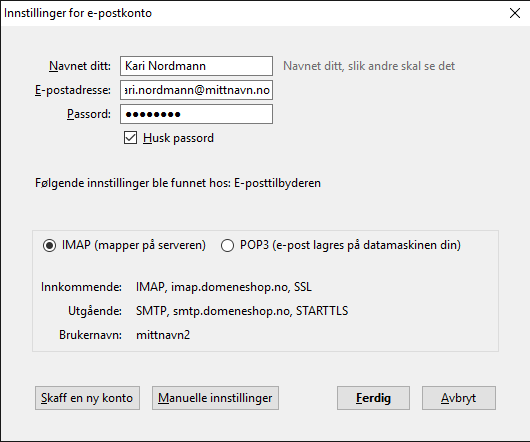Click into the masked password field

[196, 114]
